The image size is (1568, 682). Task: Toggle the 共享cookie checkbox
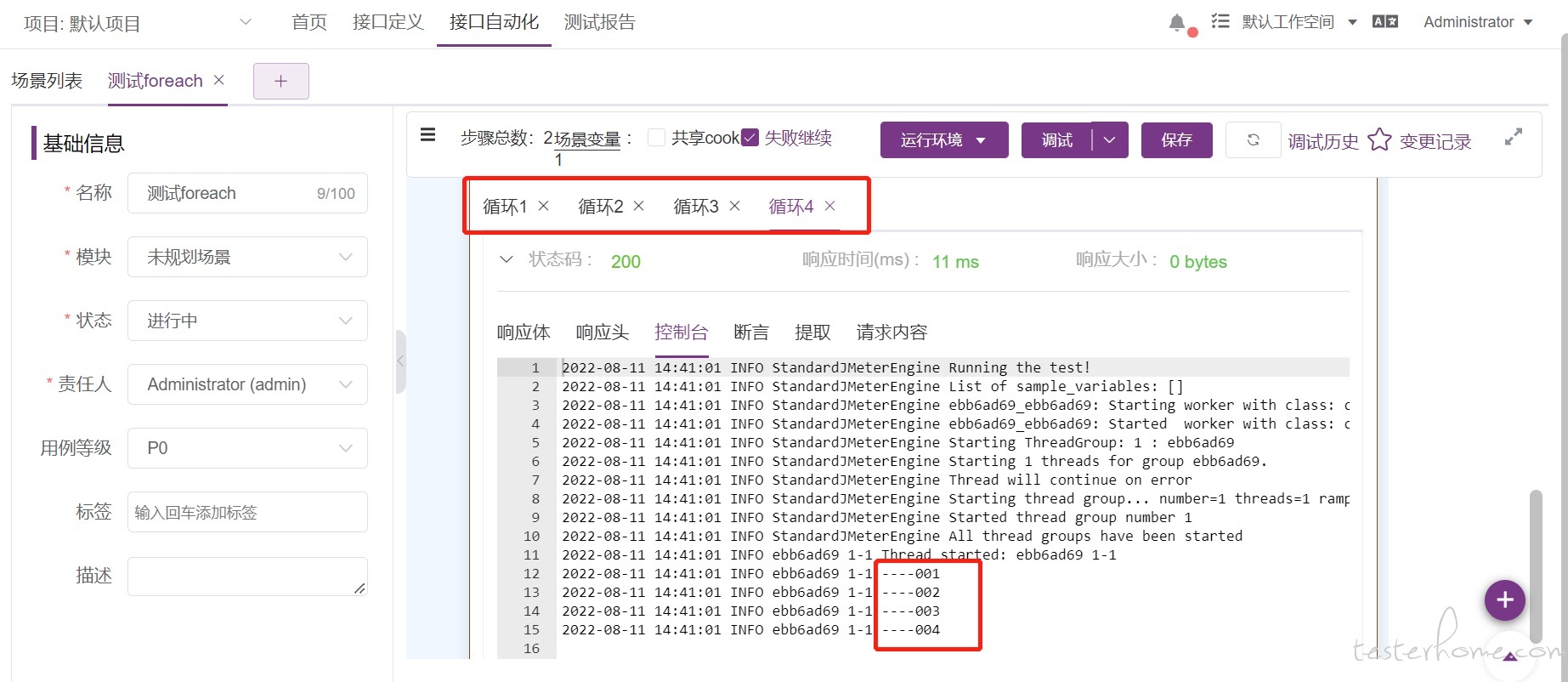pos(656,138)
